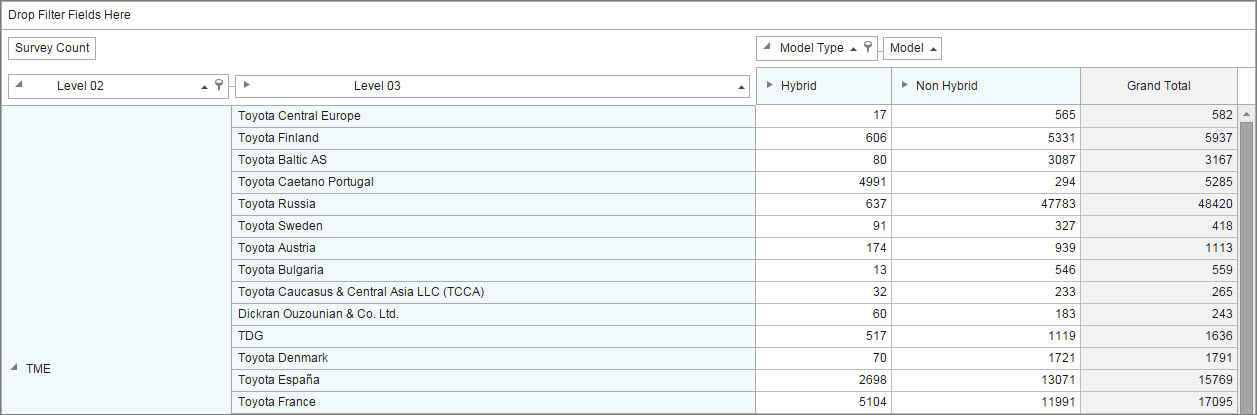Click Non Hybrid value 47783 for Toyota Russia
This screenshot has width=1257, height=415.
(986, 204)
